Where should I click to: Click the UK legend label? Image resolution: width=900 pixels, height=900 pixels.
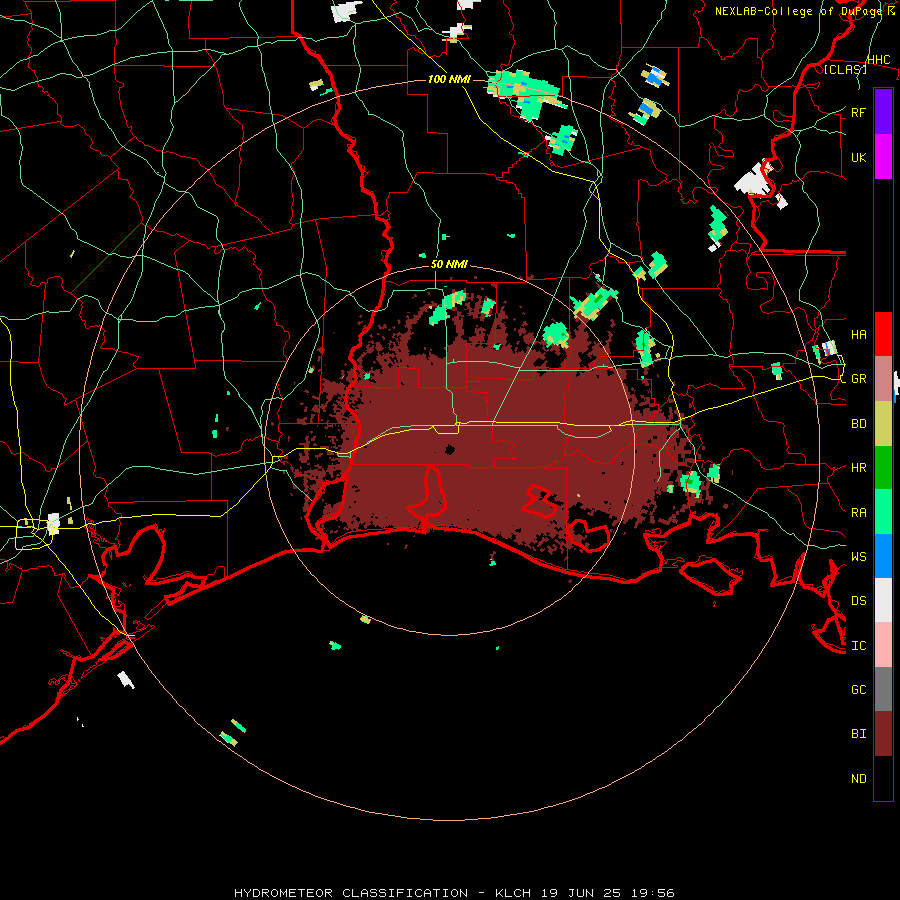[859, 157]
